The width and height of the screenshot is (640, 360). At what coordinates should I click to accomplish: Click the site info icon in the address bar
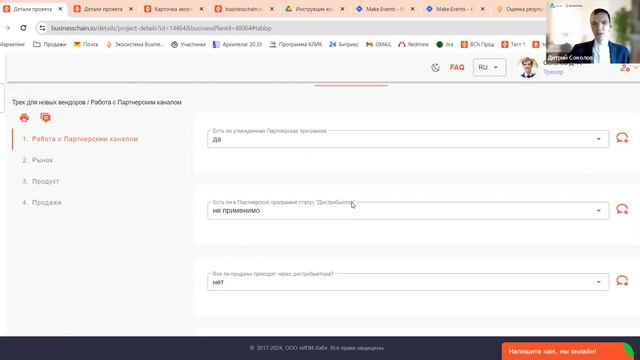point(42,28)
